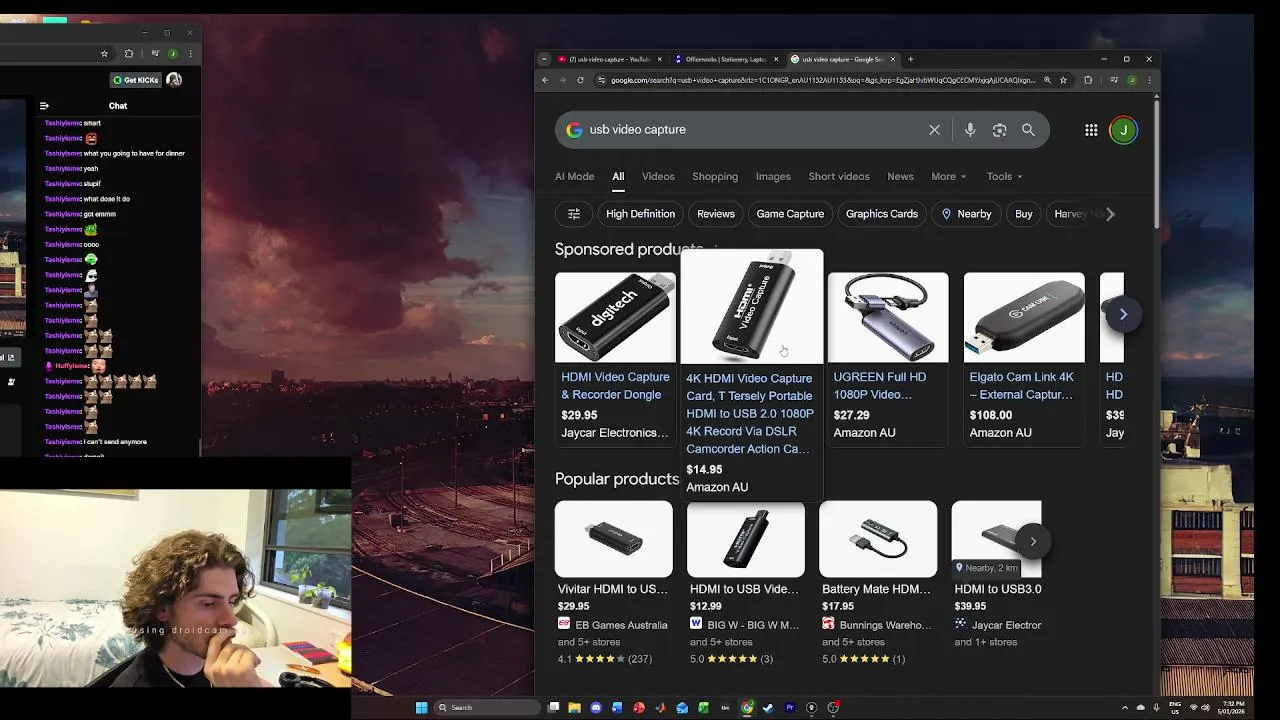Screen dimensions: 1280x720
Task: Open Discord from the taskbar
Action: click(x=596, y=708)
